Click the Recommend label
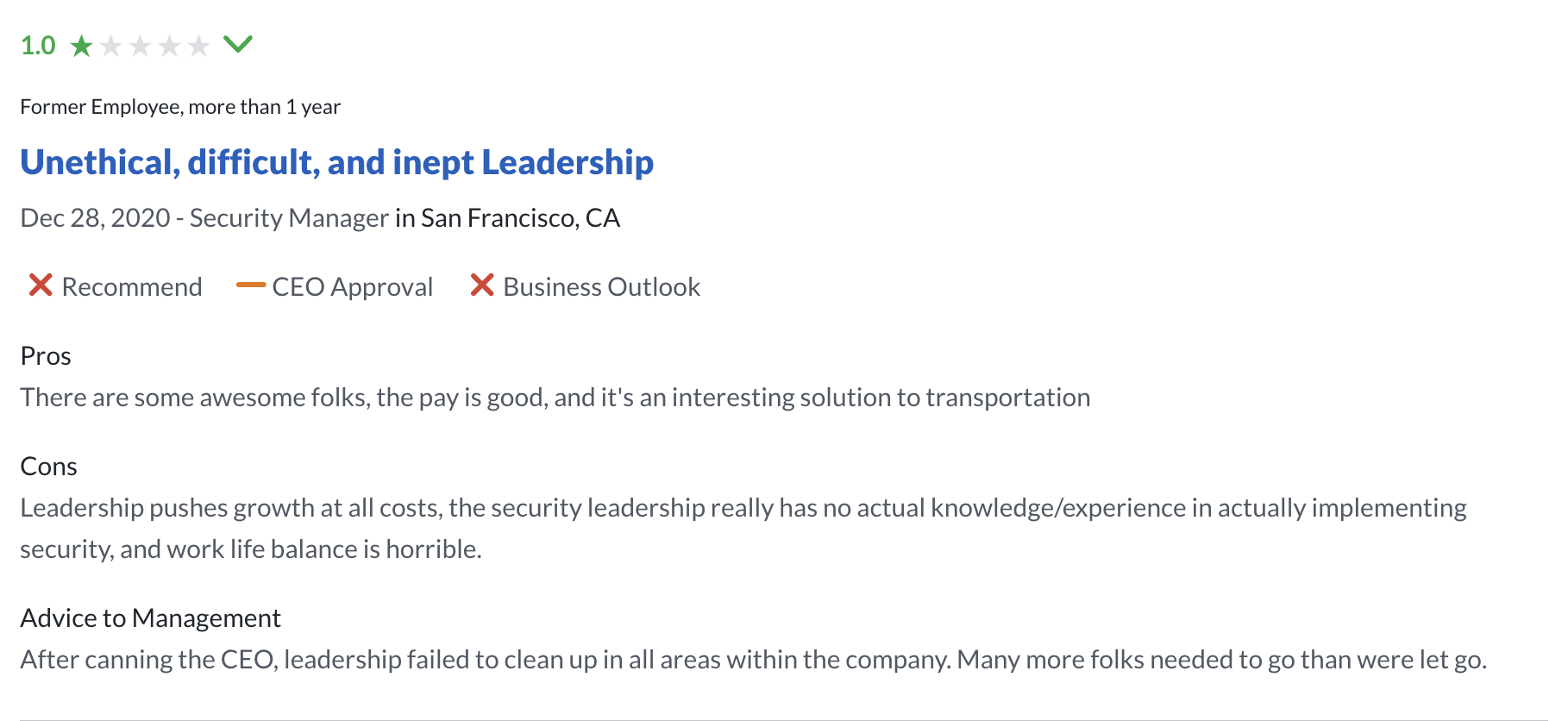The width and height of the screenshot is (1568, 721). click(x=132, y=287)
